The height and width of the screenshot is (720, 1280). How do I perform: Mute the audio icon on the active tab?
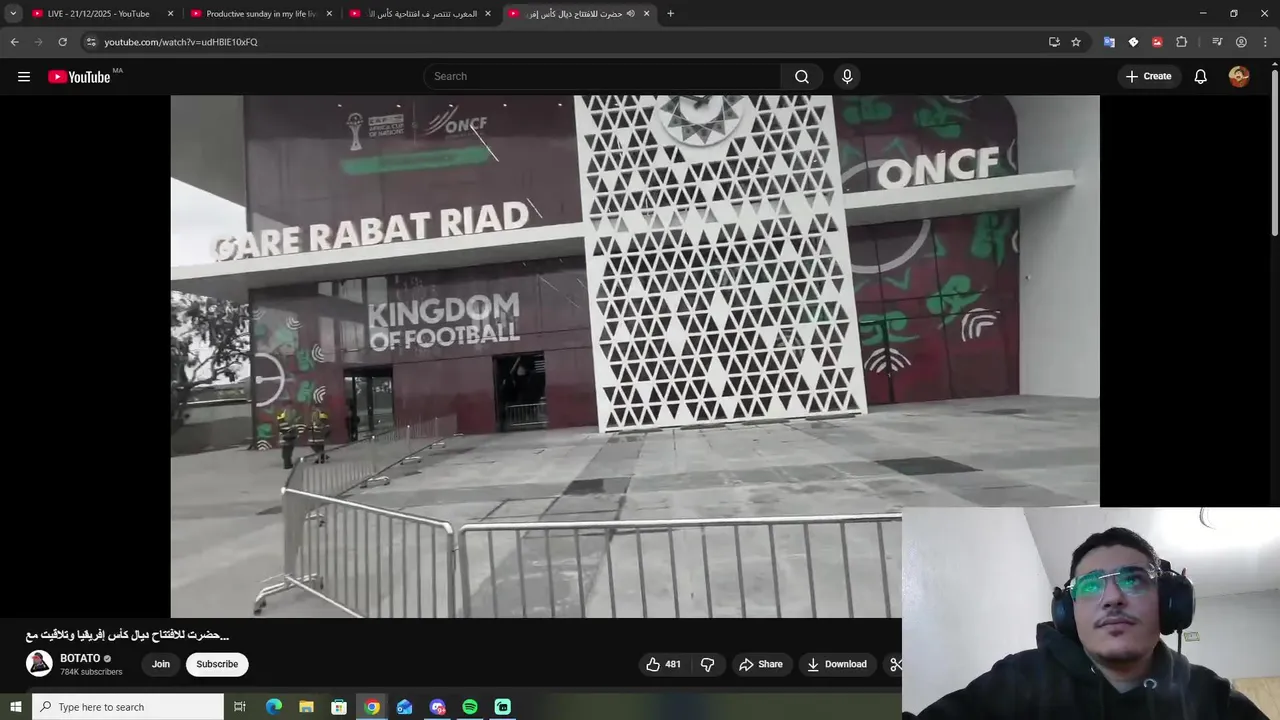pos(630,13)
